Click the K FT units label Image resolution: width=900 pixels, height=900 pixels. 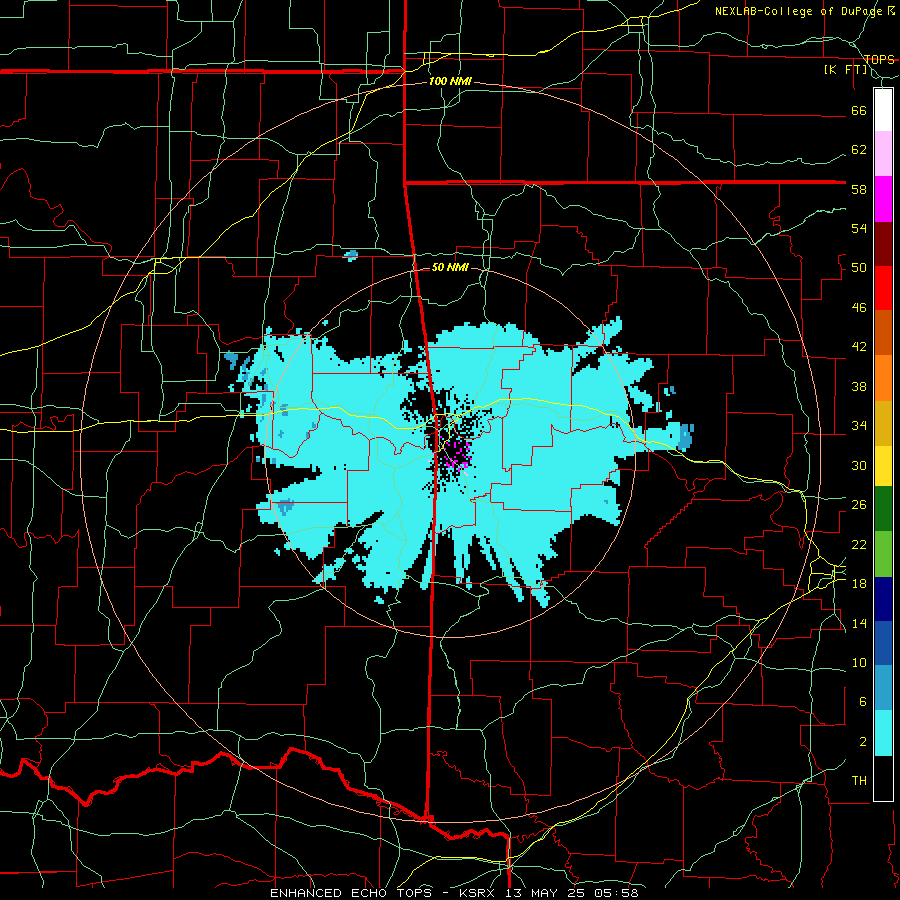click(845, 69)
